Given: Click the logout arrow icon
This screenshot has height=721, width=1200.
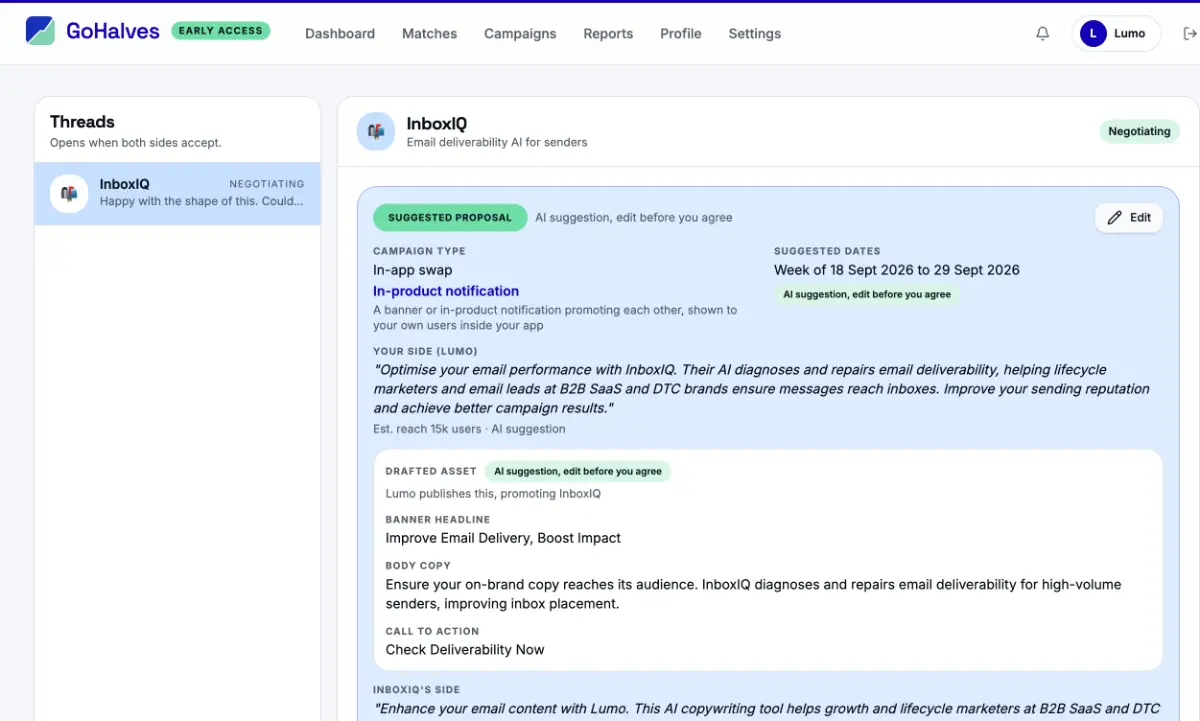Looking at the screenshot, I should point(1189,33).
